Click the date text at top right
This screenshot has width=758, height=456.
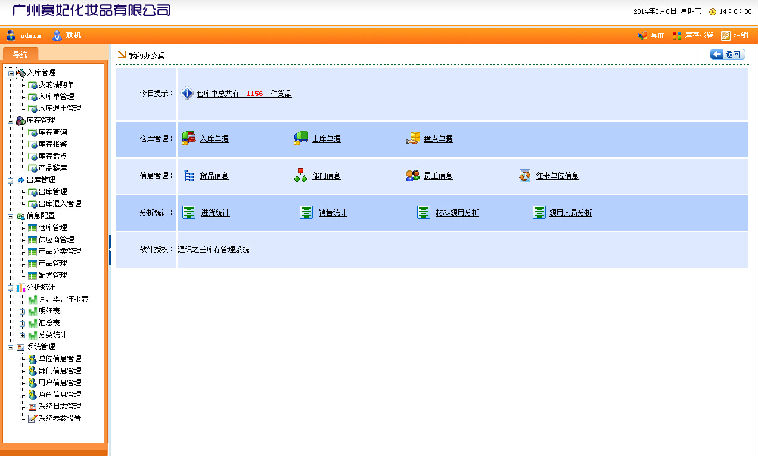pos(667,11)
